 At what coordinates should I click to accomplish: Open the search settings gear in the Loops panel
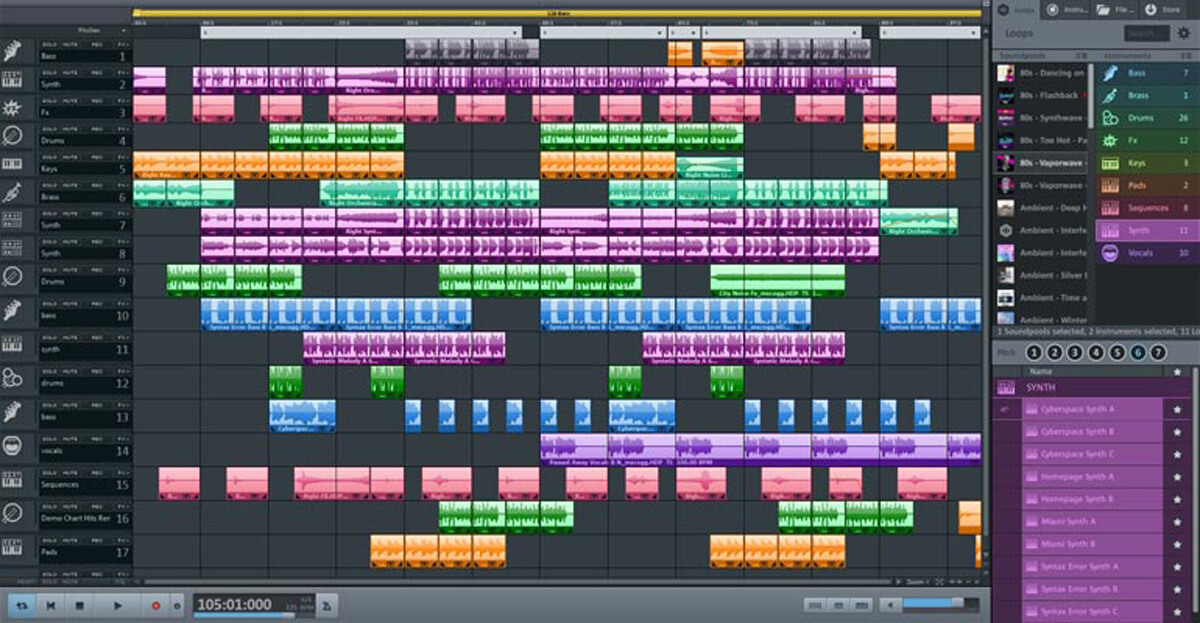(1183, 33)
